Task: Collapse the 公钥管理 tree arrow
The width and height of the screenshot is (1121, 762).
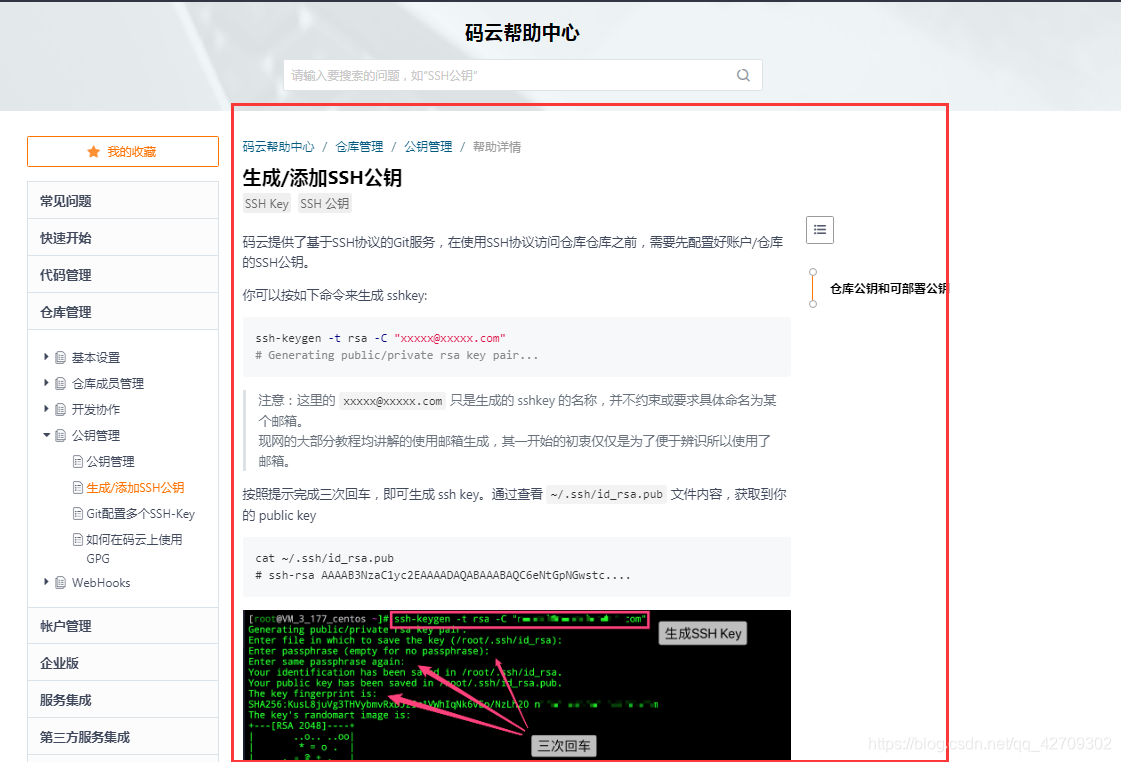Action: 46,435
